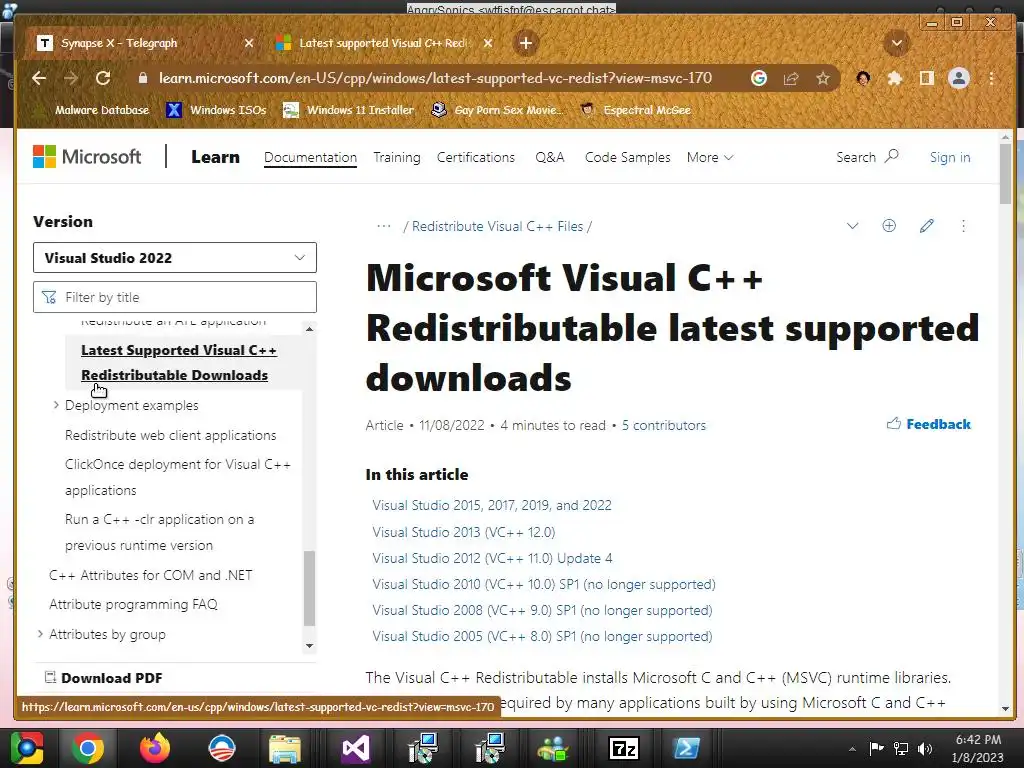Image resolution: width=1024 pixels, height=768 pixels.
Task: Open the Windows 11 Installer bookmark
Action: point(348,110)
